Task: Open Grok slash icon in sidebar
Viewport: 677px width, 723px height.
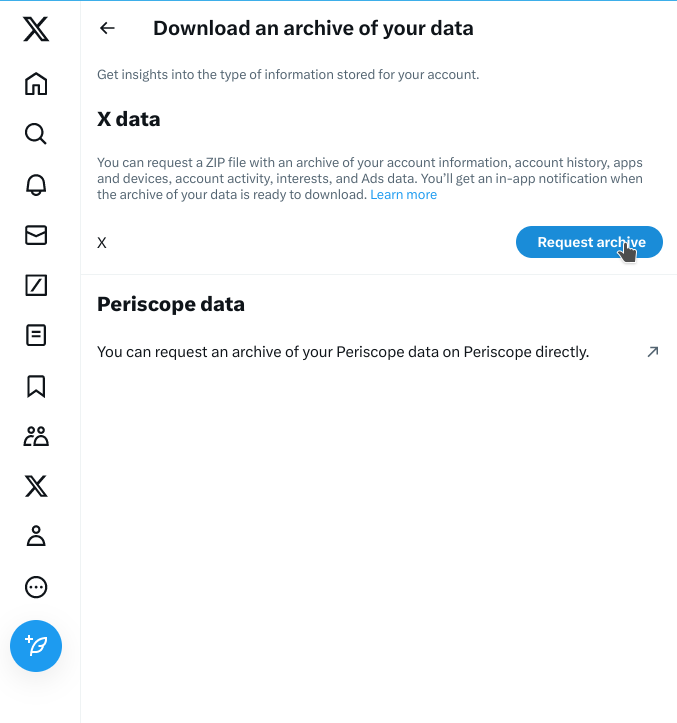Action: (x=36, y=285)
